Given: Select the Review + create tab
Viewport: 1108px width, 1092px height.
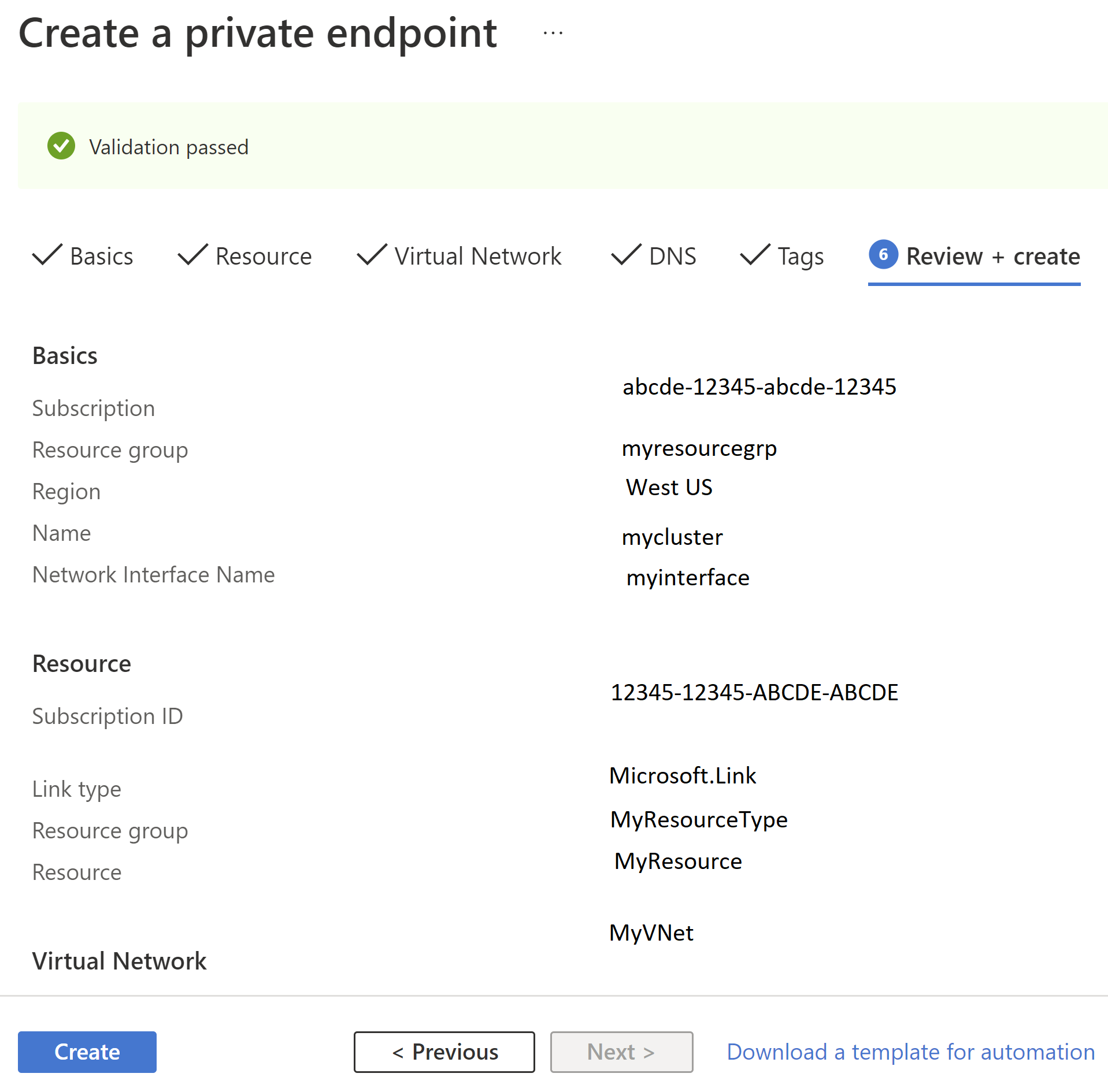Looking at the screenshot, I should (992, 257).
